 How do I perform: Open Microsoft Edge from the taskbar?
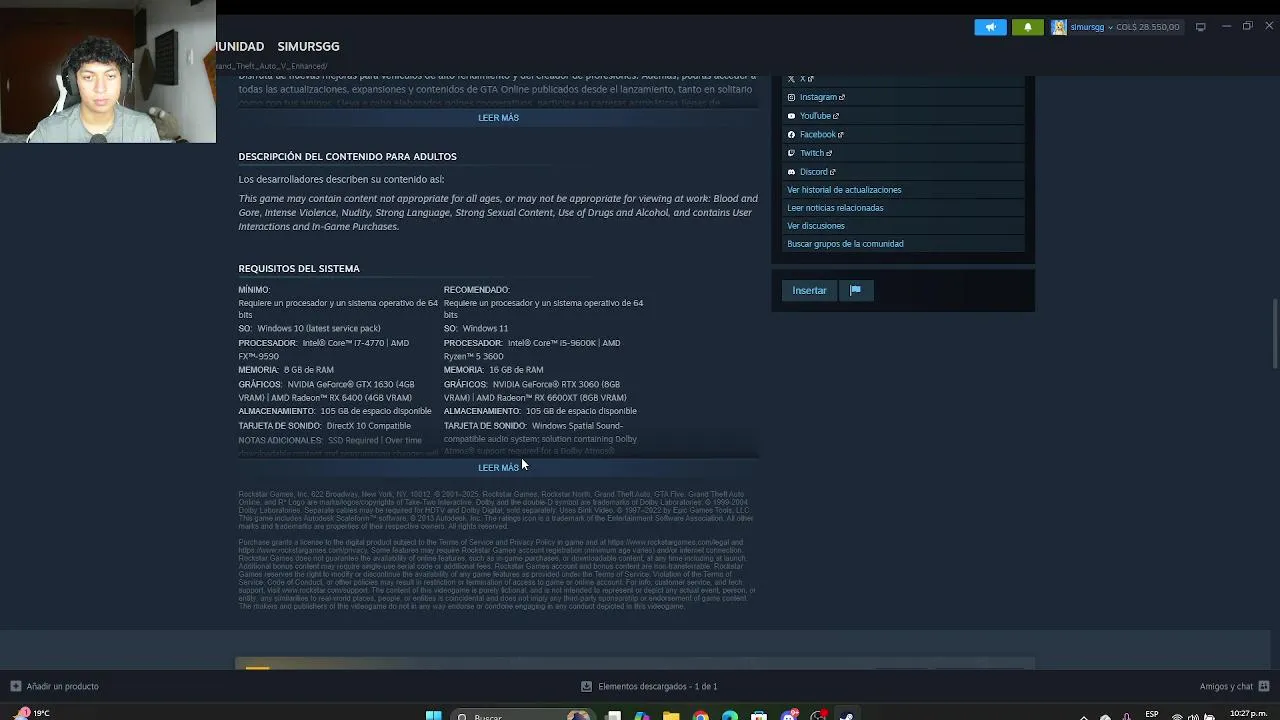click(x=730, y=716)
